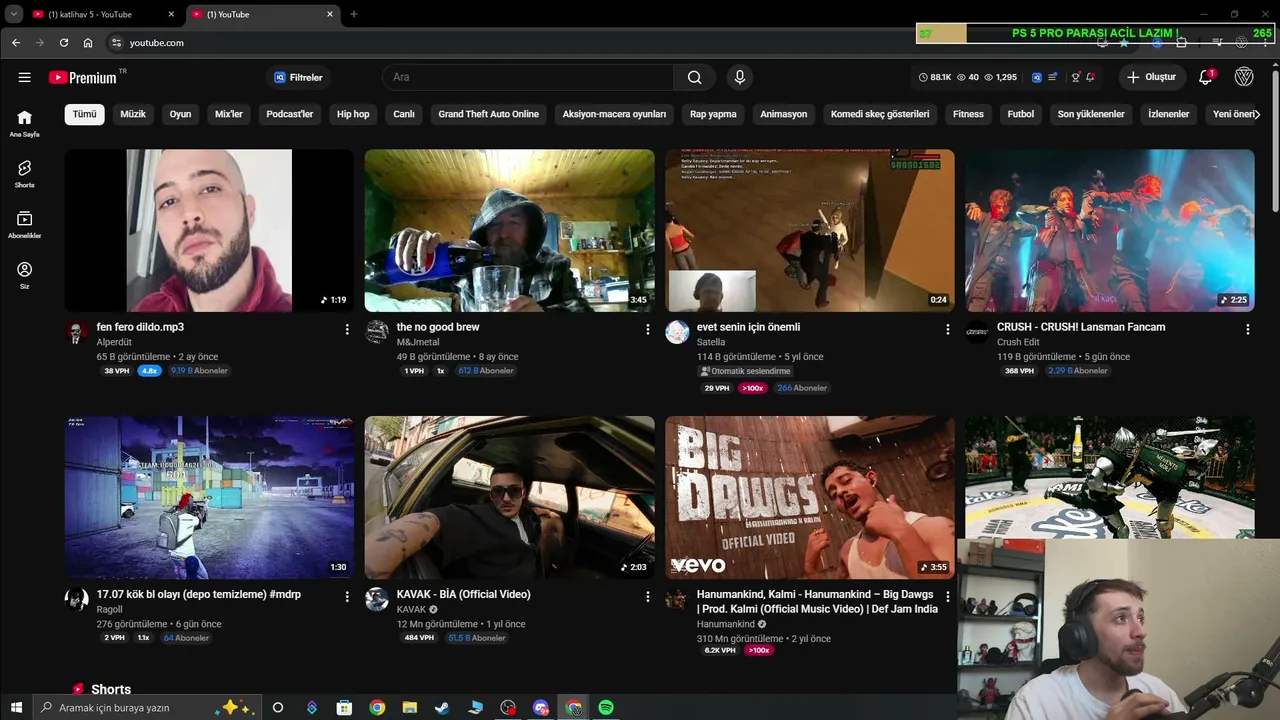Select the Canlı filter chip

tap(404, 114)
